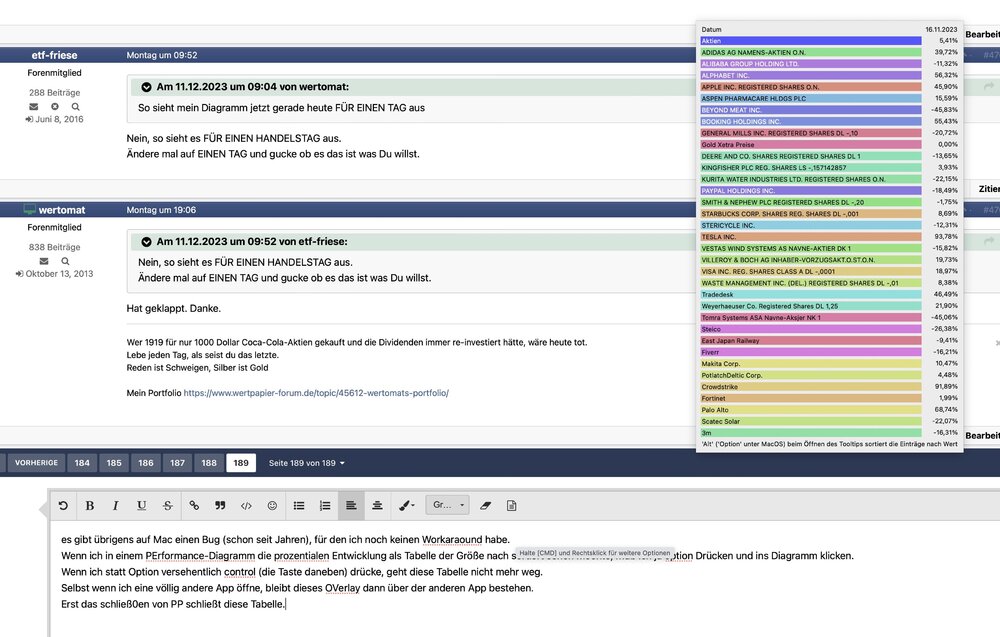The image size is (1000, 637).
Task: Click the ignore-user circle icon under etf-friese
Action: 55,106
